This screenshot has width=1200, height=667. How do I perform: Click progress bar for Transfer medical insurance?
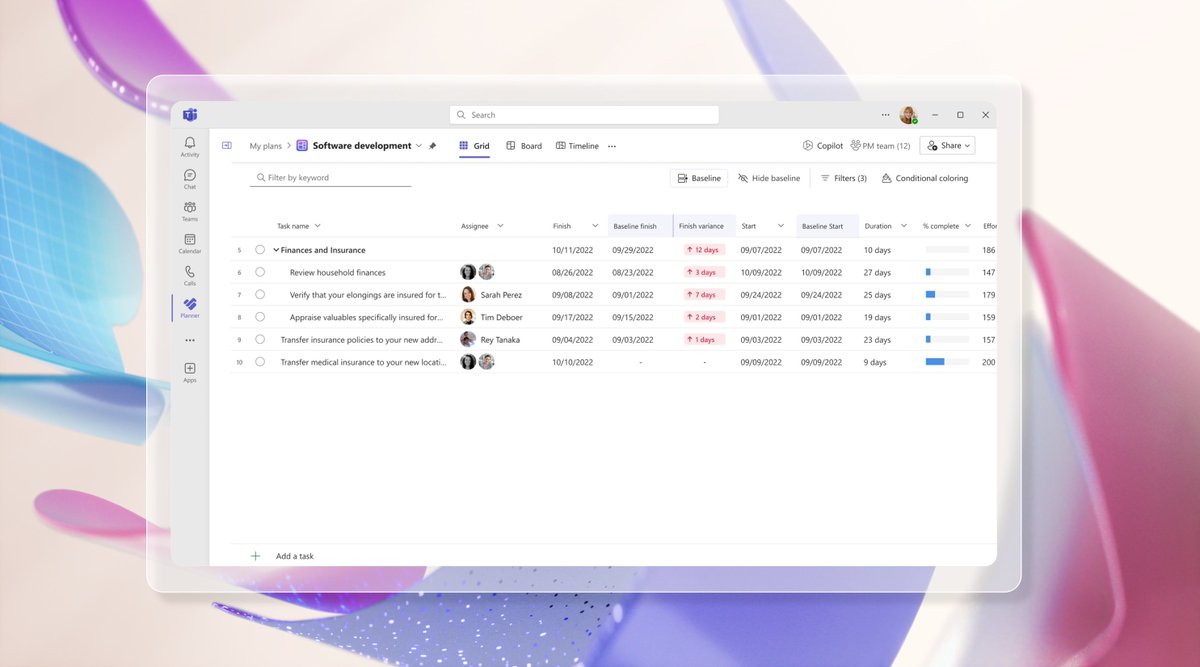[947, 362]
